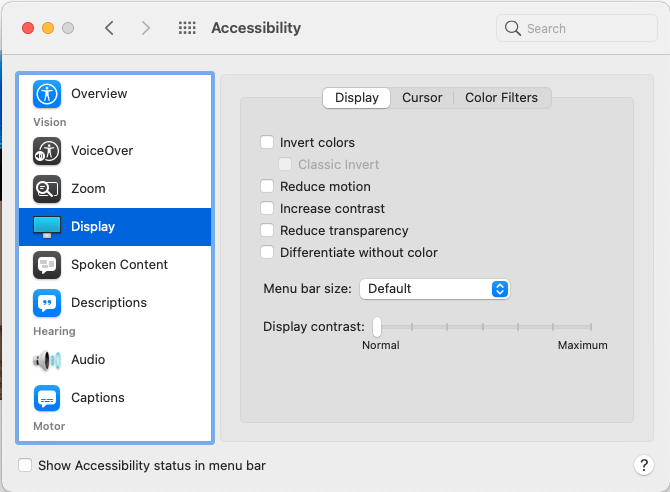Select the VoiceOver icon in sidebar
The width and height of the screenshot is (670, 492).
(47, 151)
